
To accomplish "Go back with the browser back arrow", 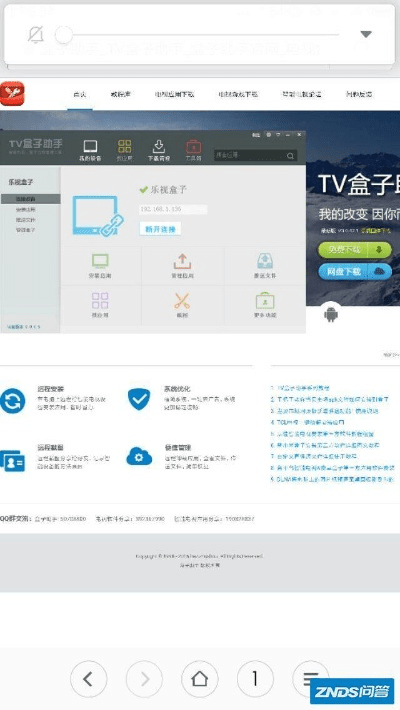I will 88,679.
